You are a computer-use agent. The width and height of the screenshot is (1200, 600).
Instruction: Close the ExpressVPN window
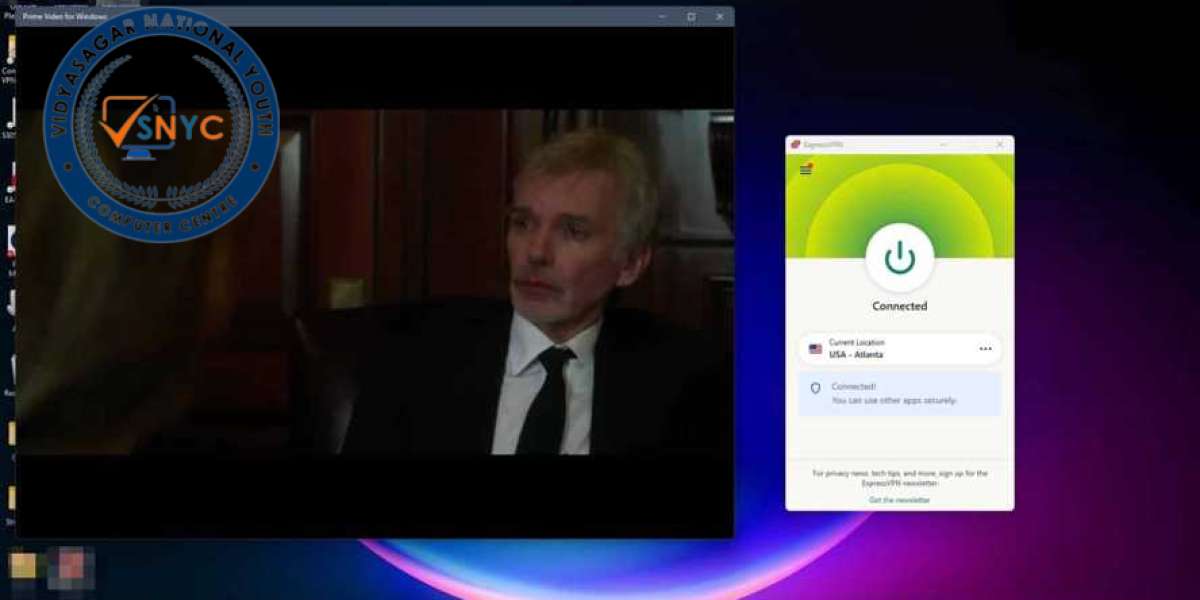click(1000, 144)
